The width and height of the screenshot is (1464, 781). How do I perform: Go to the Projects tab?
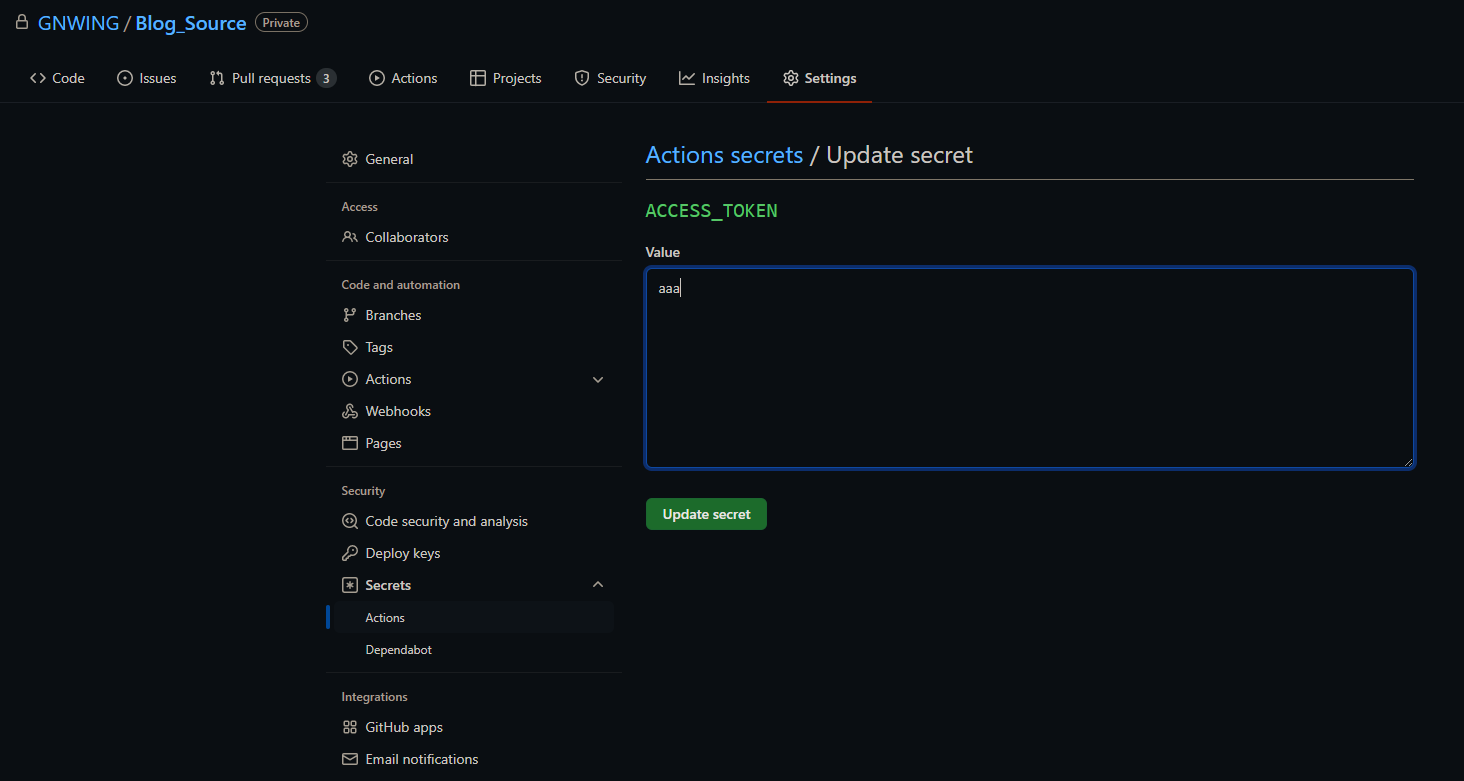506,78
